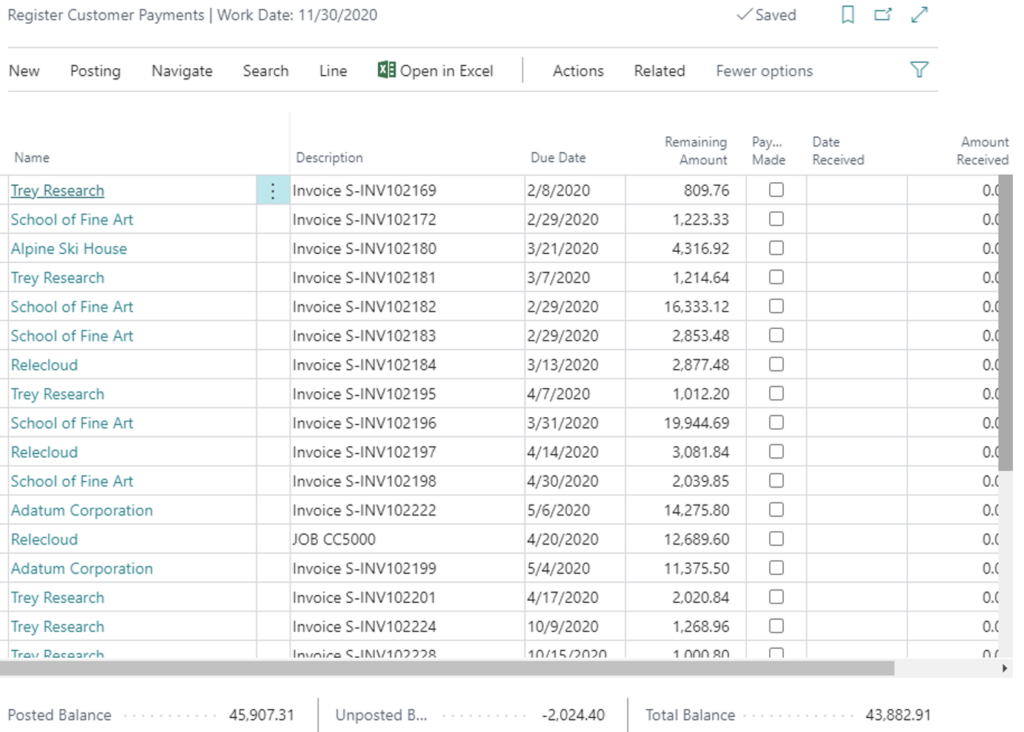Expand page to full screen with arrows icon
1024x732 pixels.
tap(918, 15)
